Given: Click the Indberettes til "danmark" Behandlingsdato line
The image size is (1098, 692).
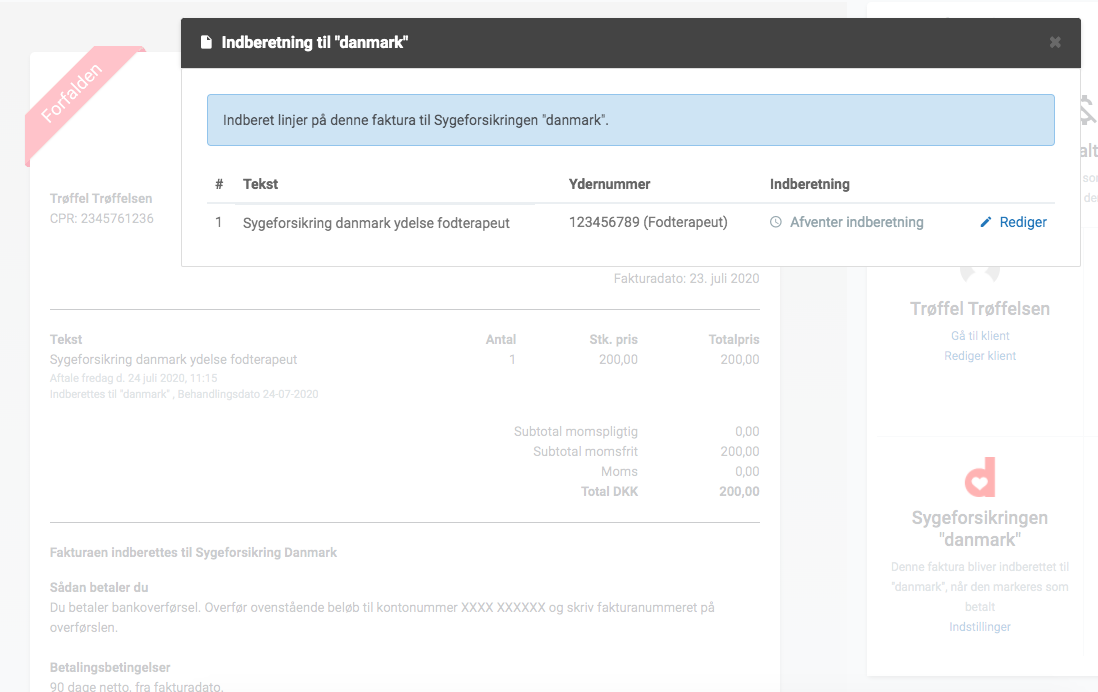Looking at the screenshot, I should coord(184,394).
